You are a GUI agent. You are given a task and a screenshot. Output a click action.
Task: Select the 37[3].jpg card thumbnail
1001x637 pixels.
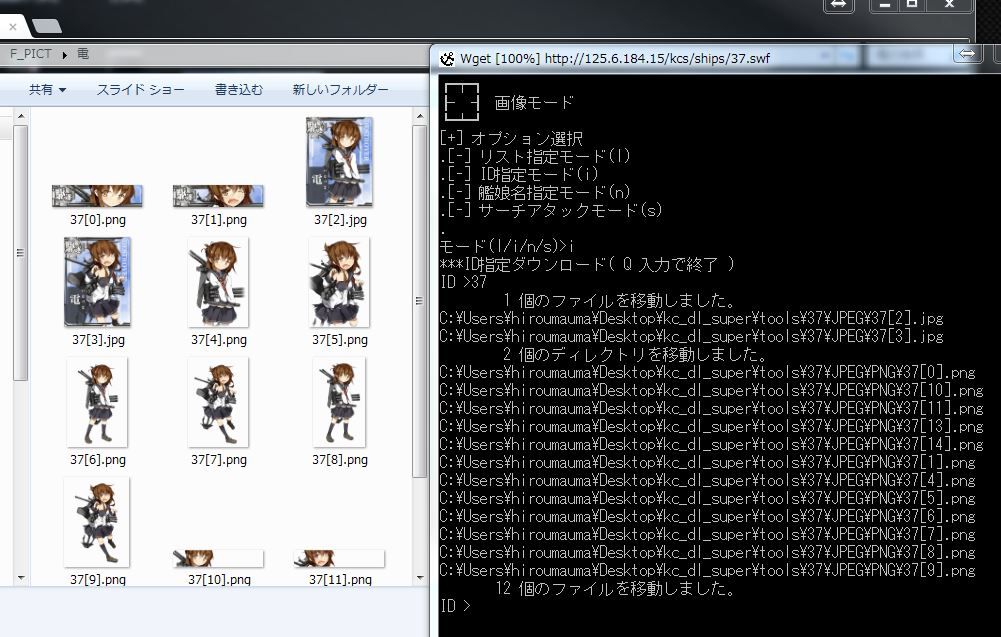click(x=97, y=281)
